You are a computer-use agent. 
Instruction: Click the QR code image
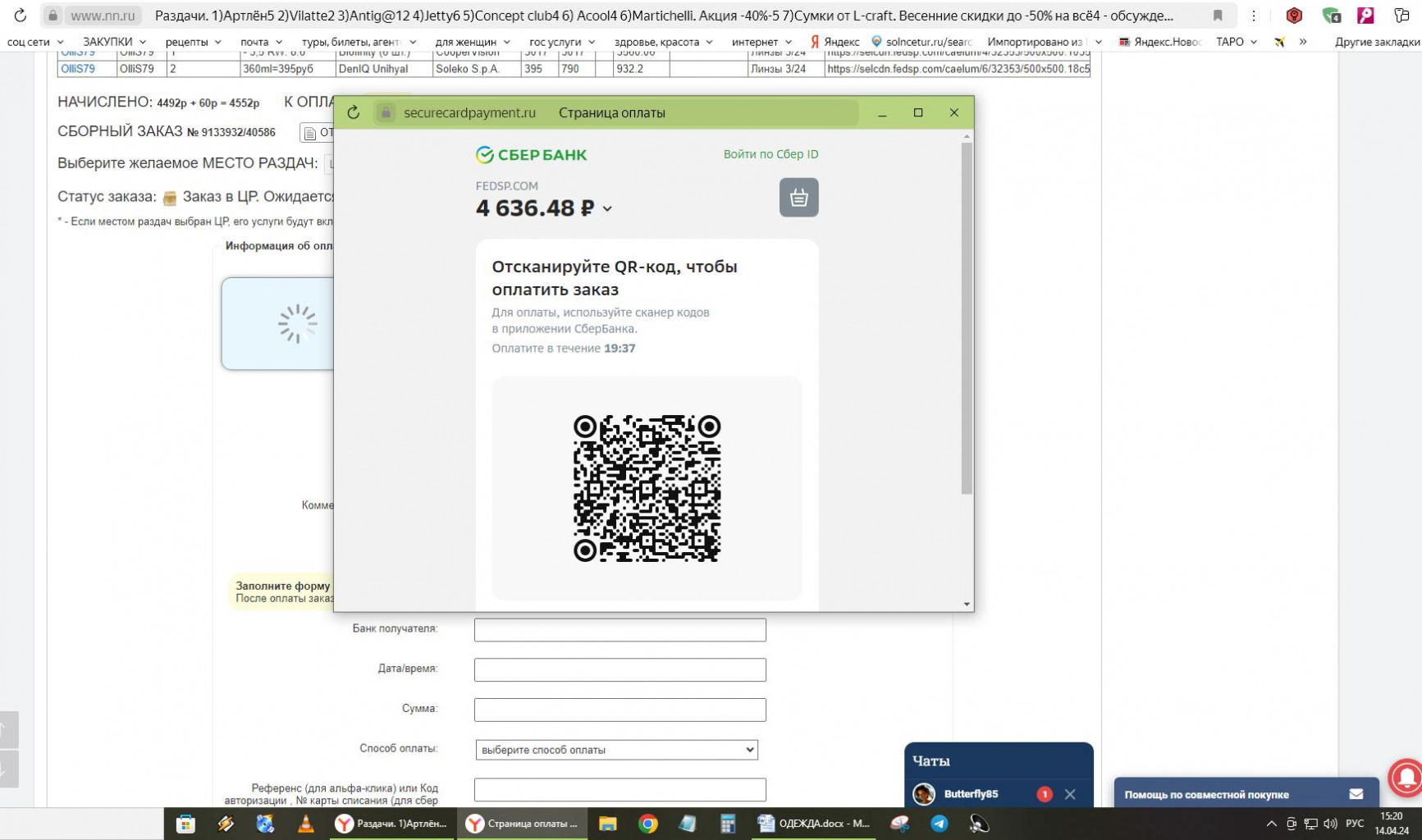click(647, 488)
